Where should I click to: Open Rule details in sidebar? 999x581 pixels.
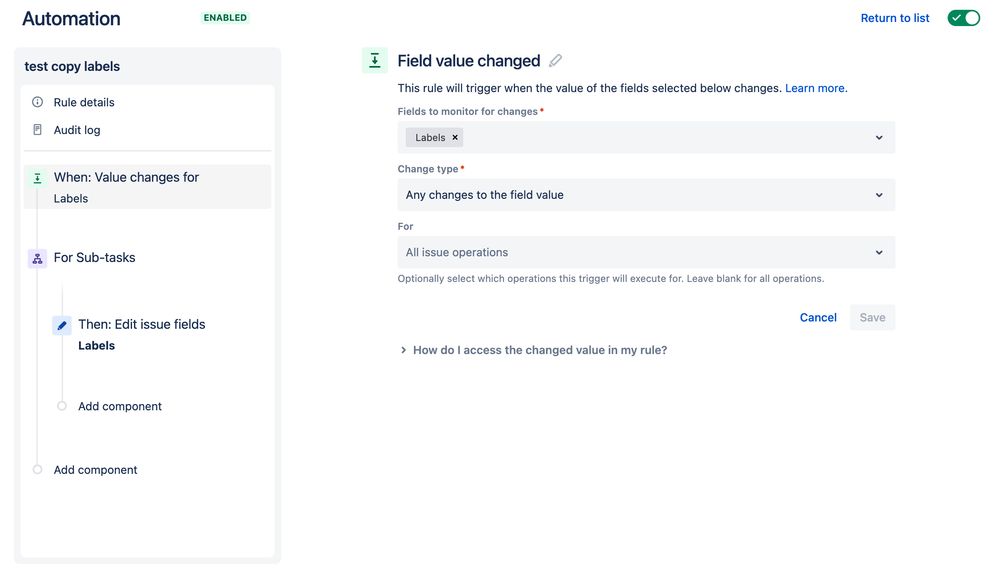[x=84, y=102]
